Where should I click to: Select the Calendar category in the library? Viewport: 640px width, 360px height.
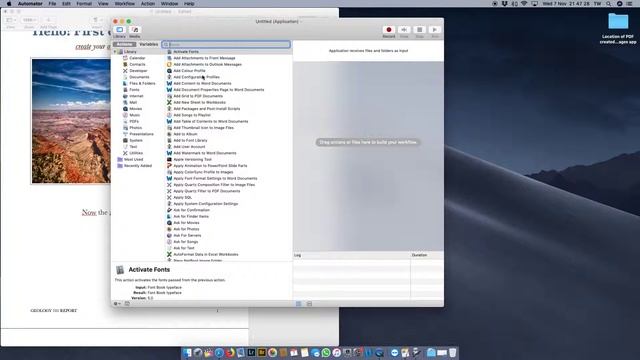pos(137,58)
